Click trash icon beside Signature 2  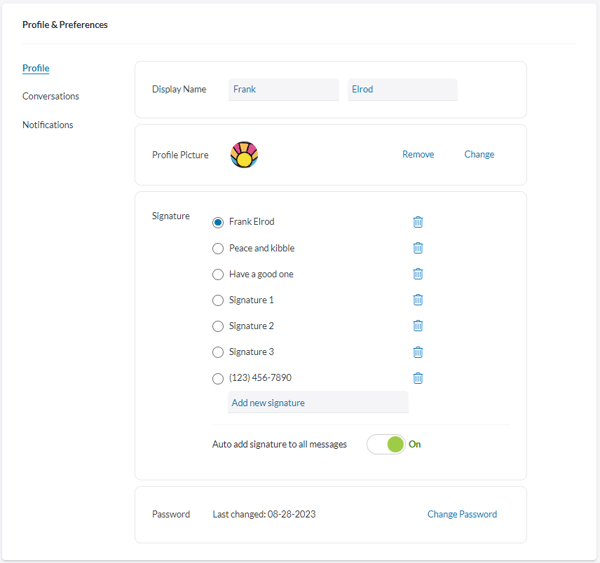click(x=418, y=326)
